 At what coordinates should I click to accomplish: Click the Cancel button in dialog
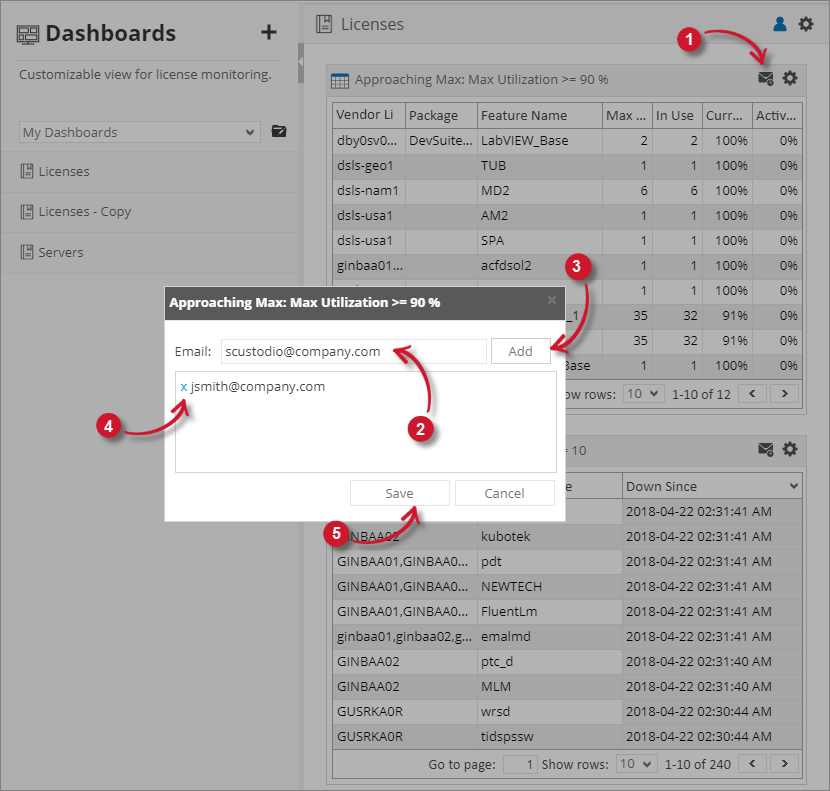pos(504,493)
